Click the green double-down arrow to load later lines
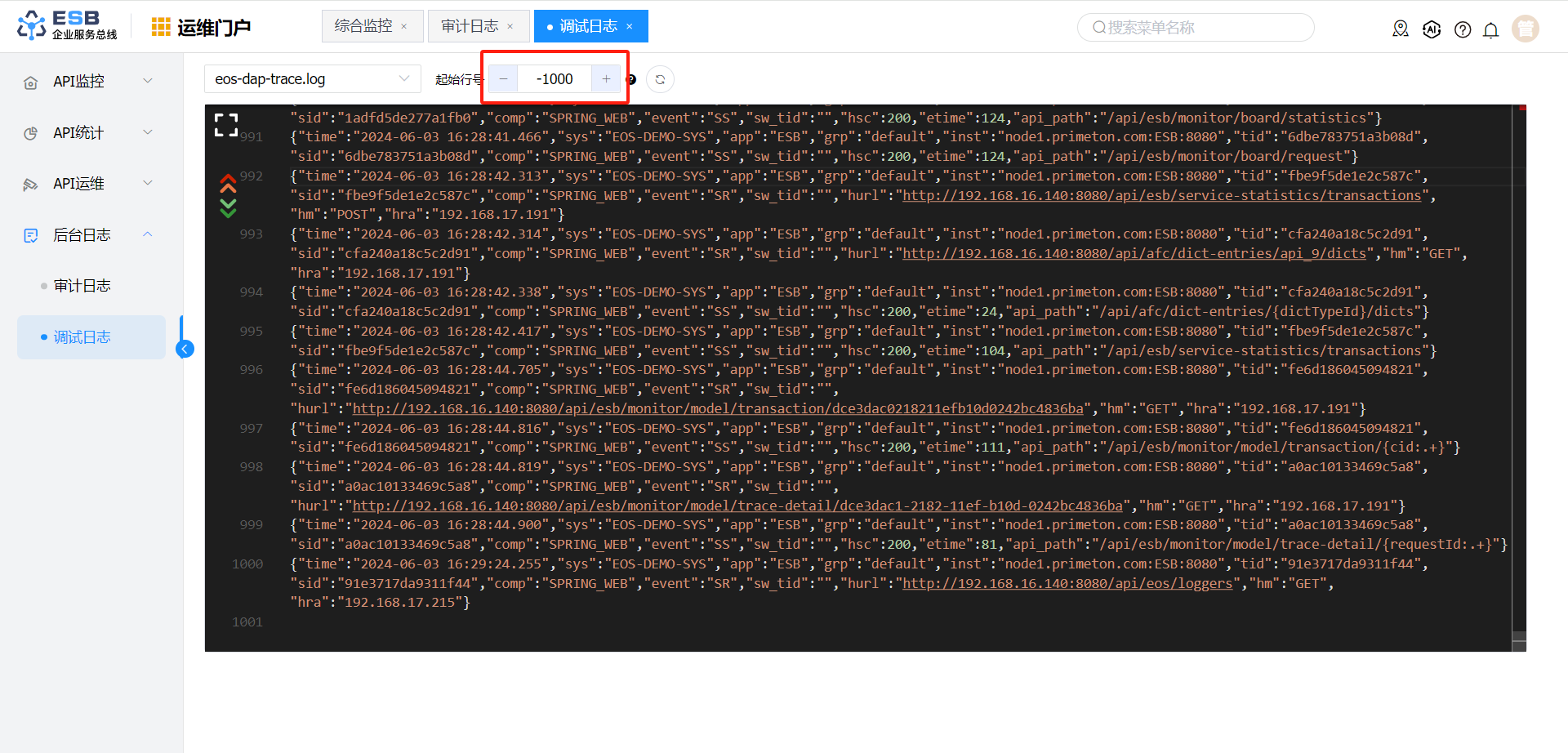The height and width of the screenshot is (753, 1568). pos(228,207)
